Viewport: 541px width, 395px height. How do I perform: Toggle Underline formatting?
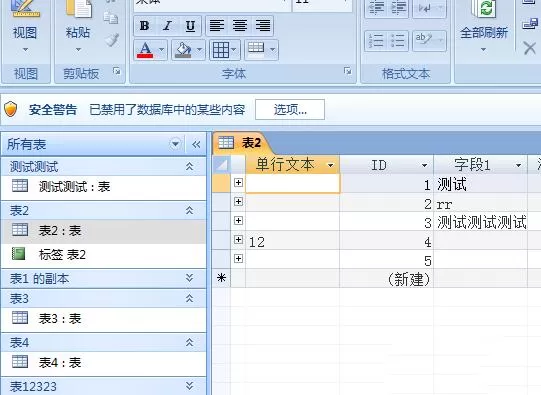[x=190, y=26]
